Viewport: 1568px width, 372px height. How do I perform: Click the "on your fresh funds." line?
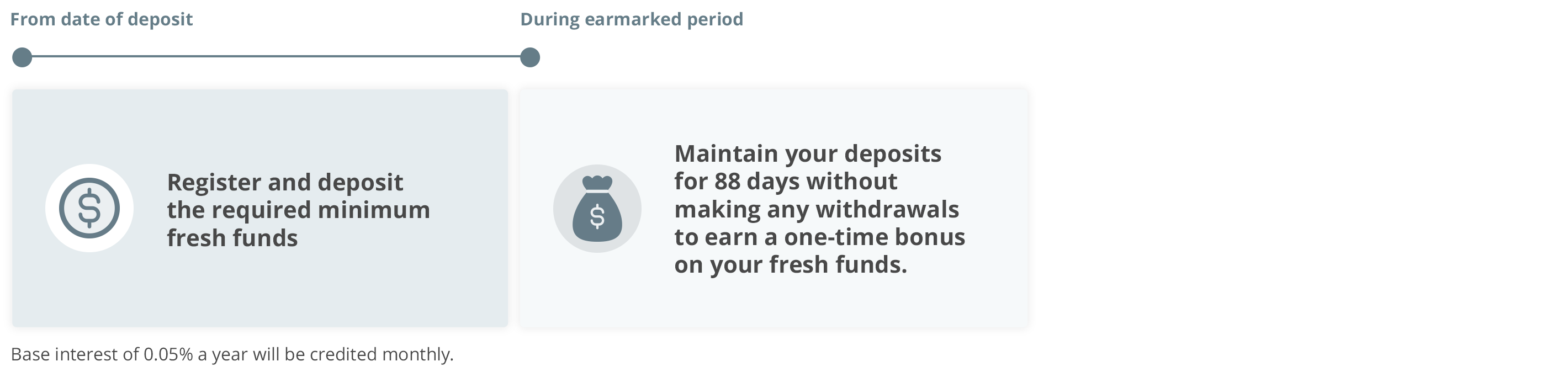coord(790,265)
